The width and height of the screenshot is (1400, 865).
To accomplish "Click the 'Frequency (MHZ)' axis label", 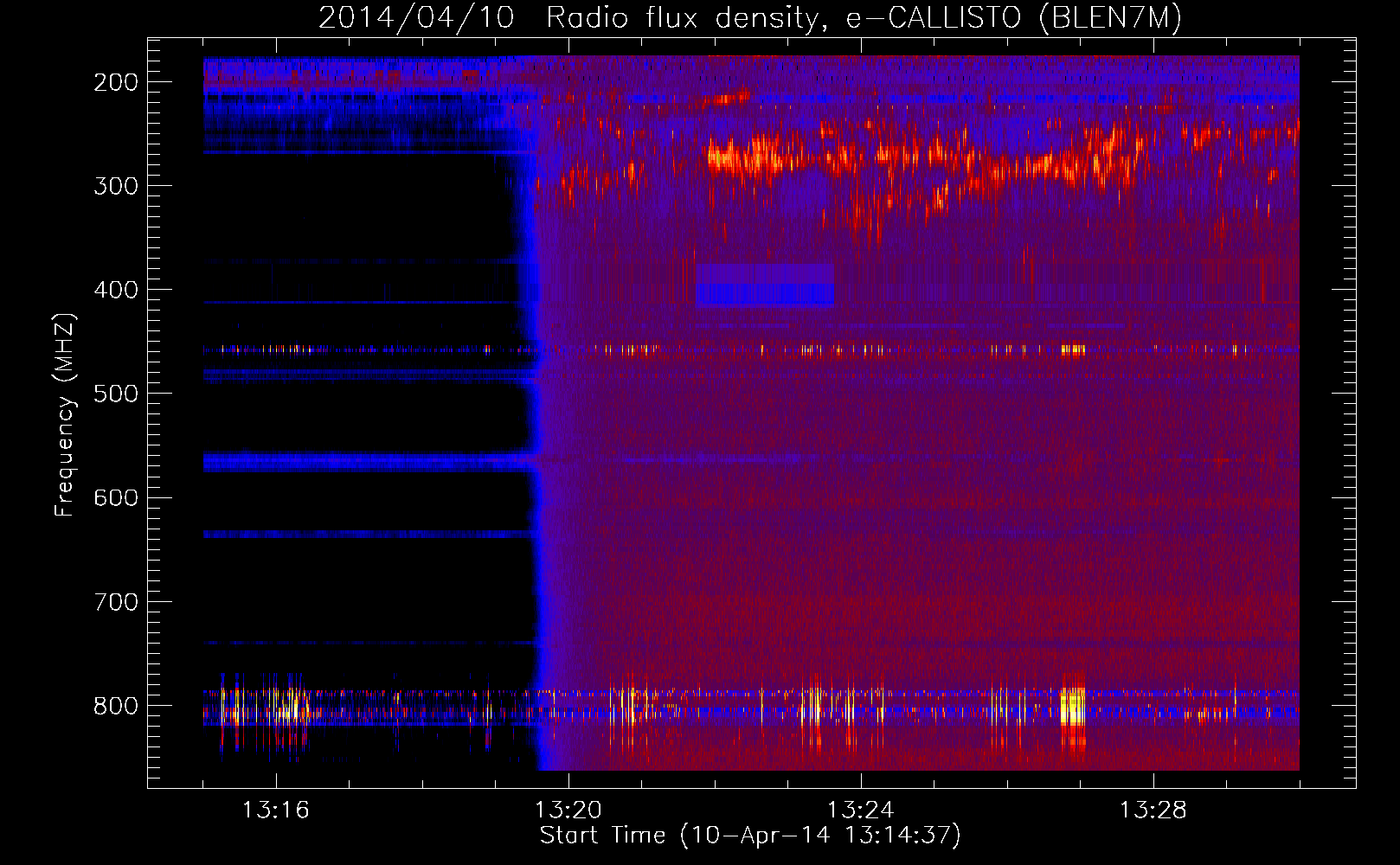I will [65, 414].
